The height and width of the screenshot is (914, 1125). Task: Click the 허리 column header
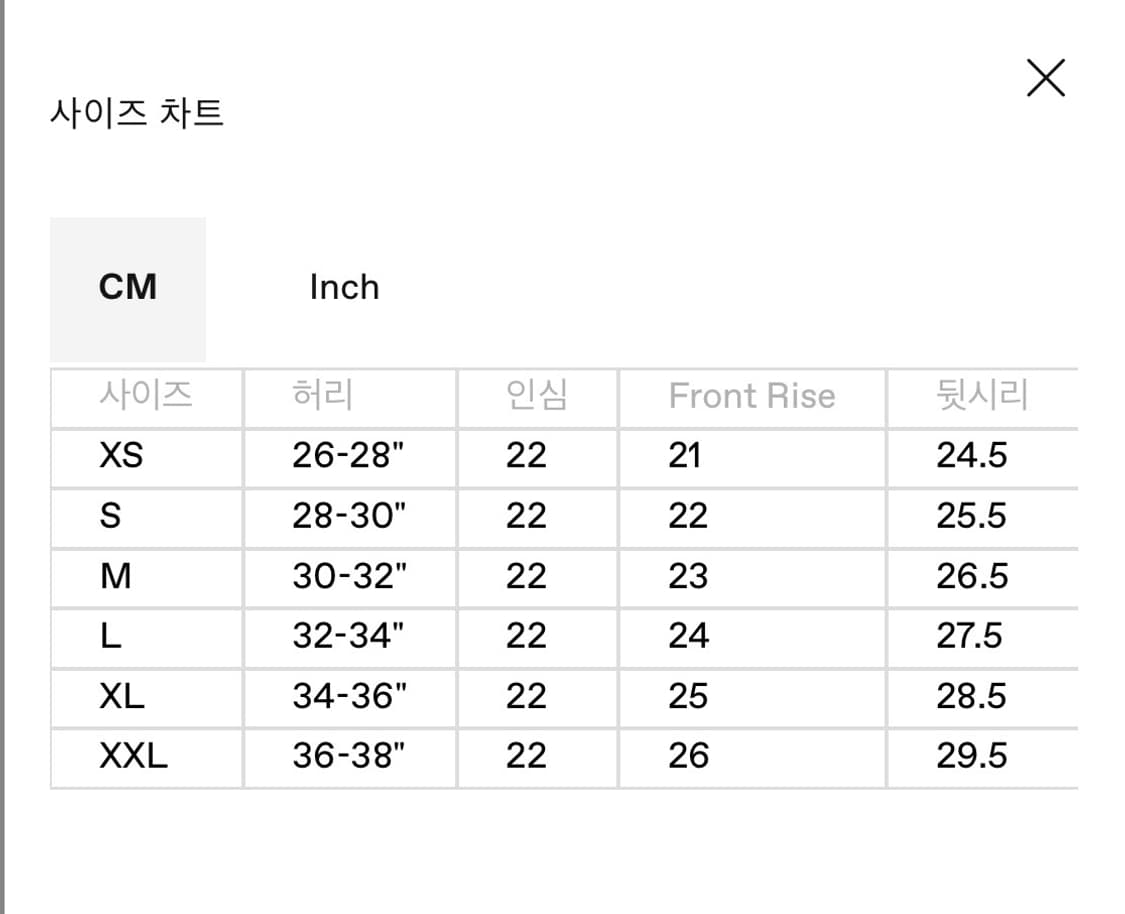322,396
